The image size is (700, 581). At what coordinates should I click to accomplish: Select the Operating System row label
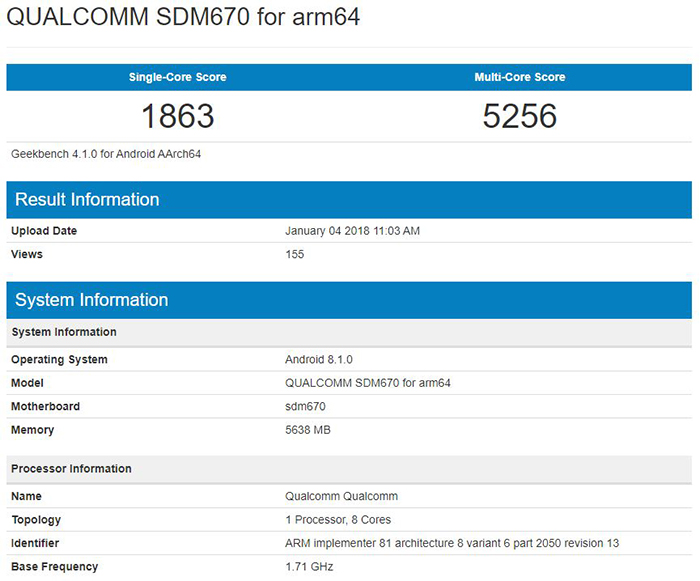point(59,359)
